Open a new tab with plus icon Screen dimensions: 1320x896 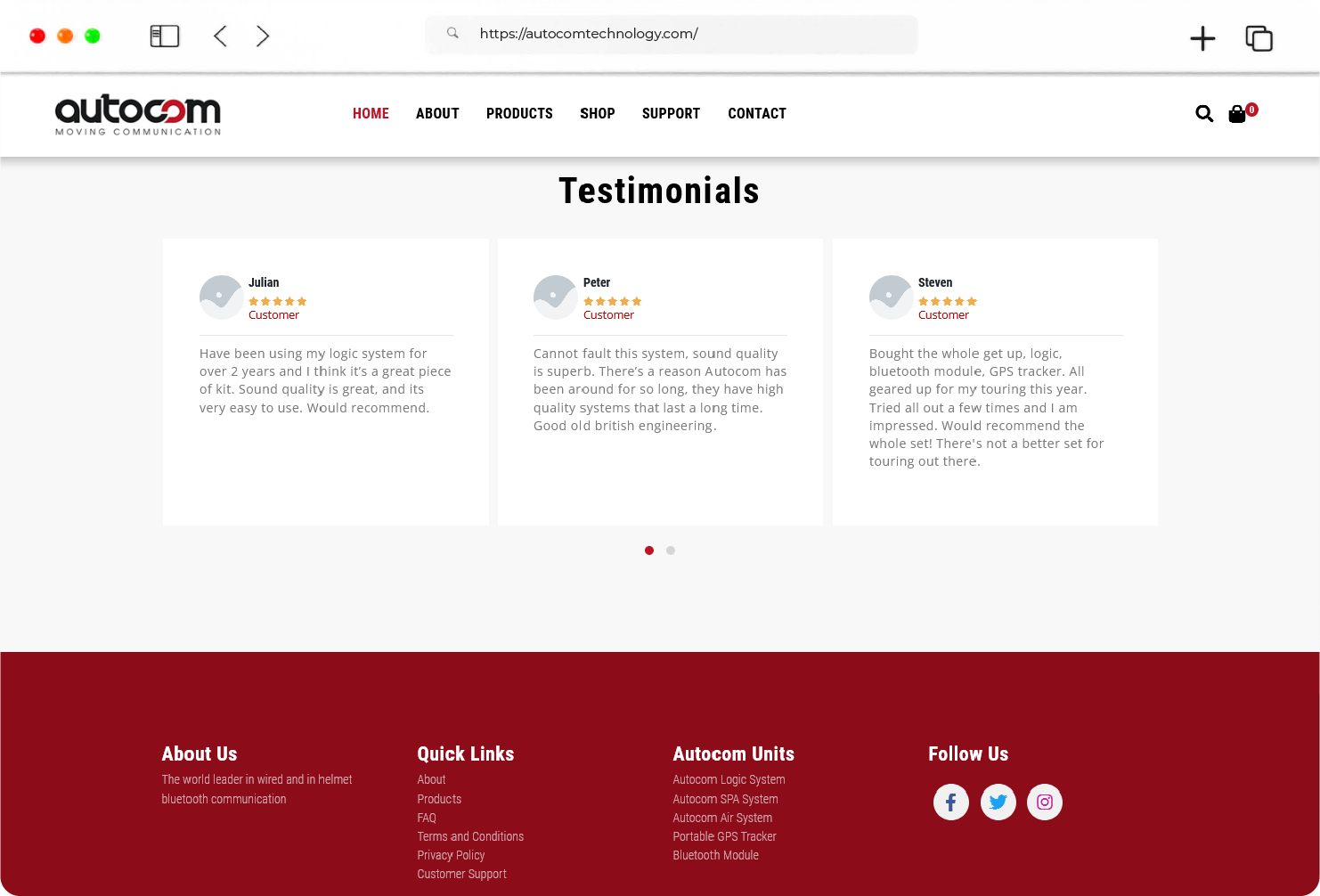coord(1202,38)
